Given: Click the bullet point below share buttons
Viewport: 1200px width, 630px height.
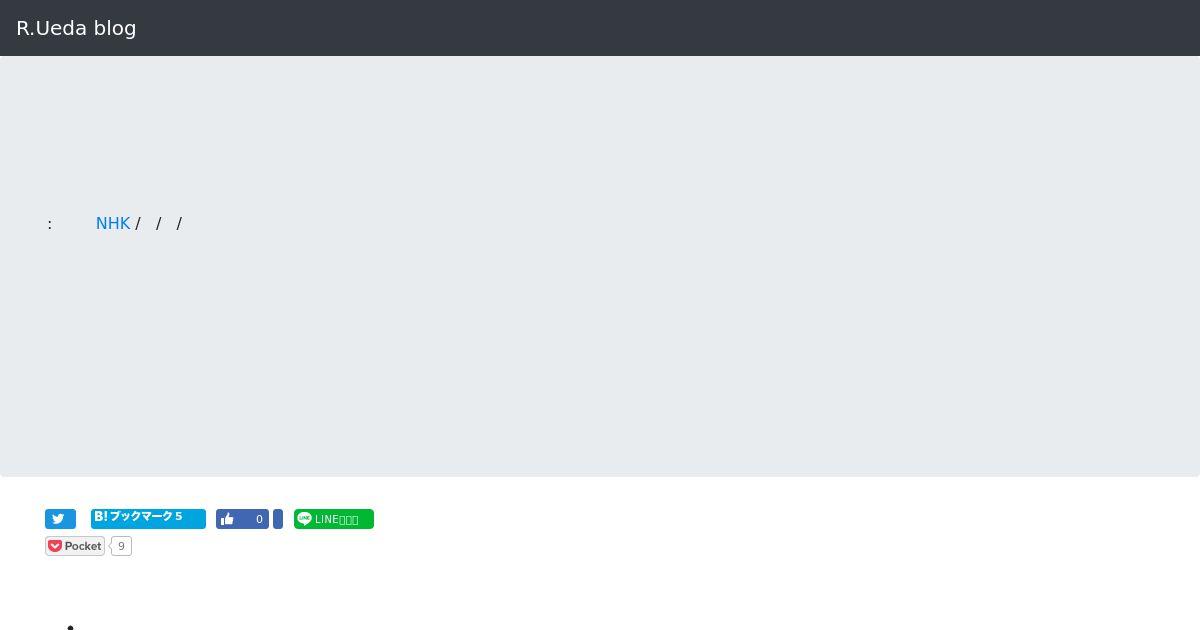Looking at the screenshot, I should tap(71, 626).
